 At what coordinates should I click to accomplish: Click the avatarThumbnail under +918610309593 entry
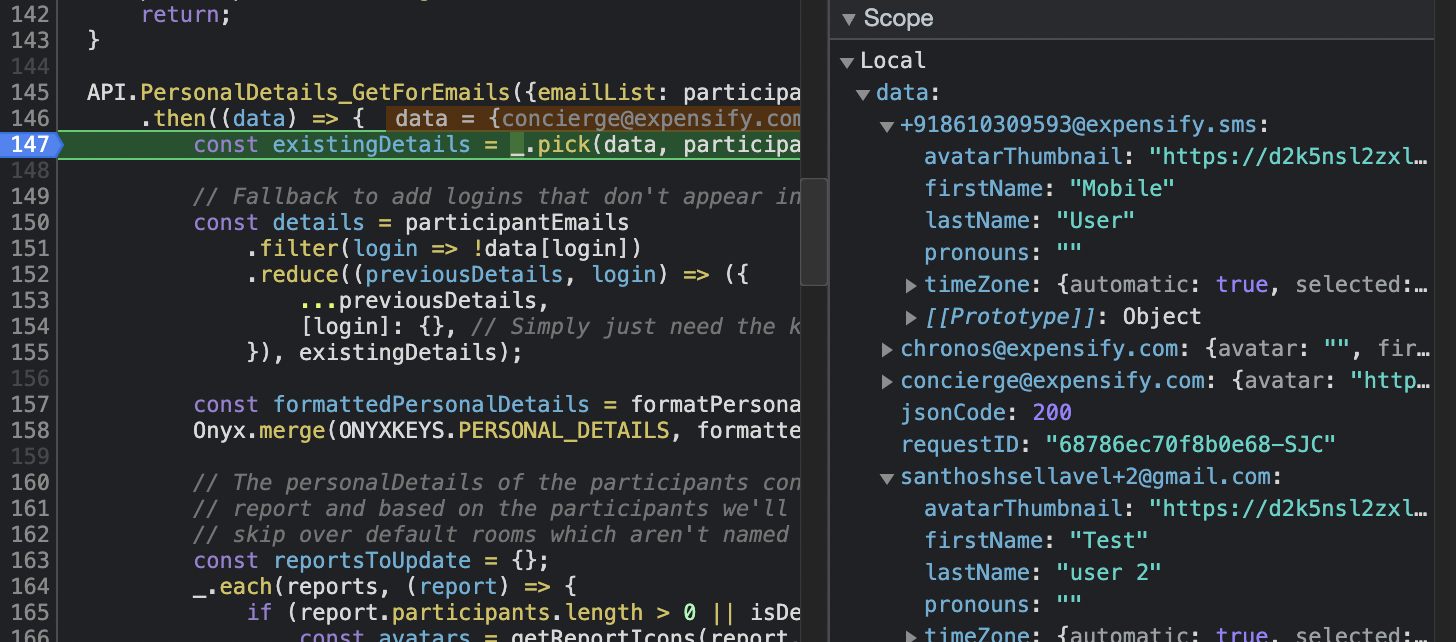coord(1176,156)
